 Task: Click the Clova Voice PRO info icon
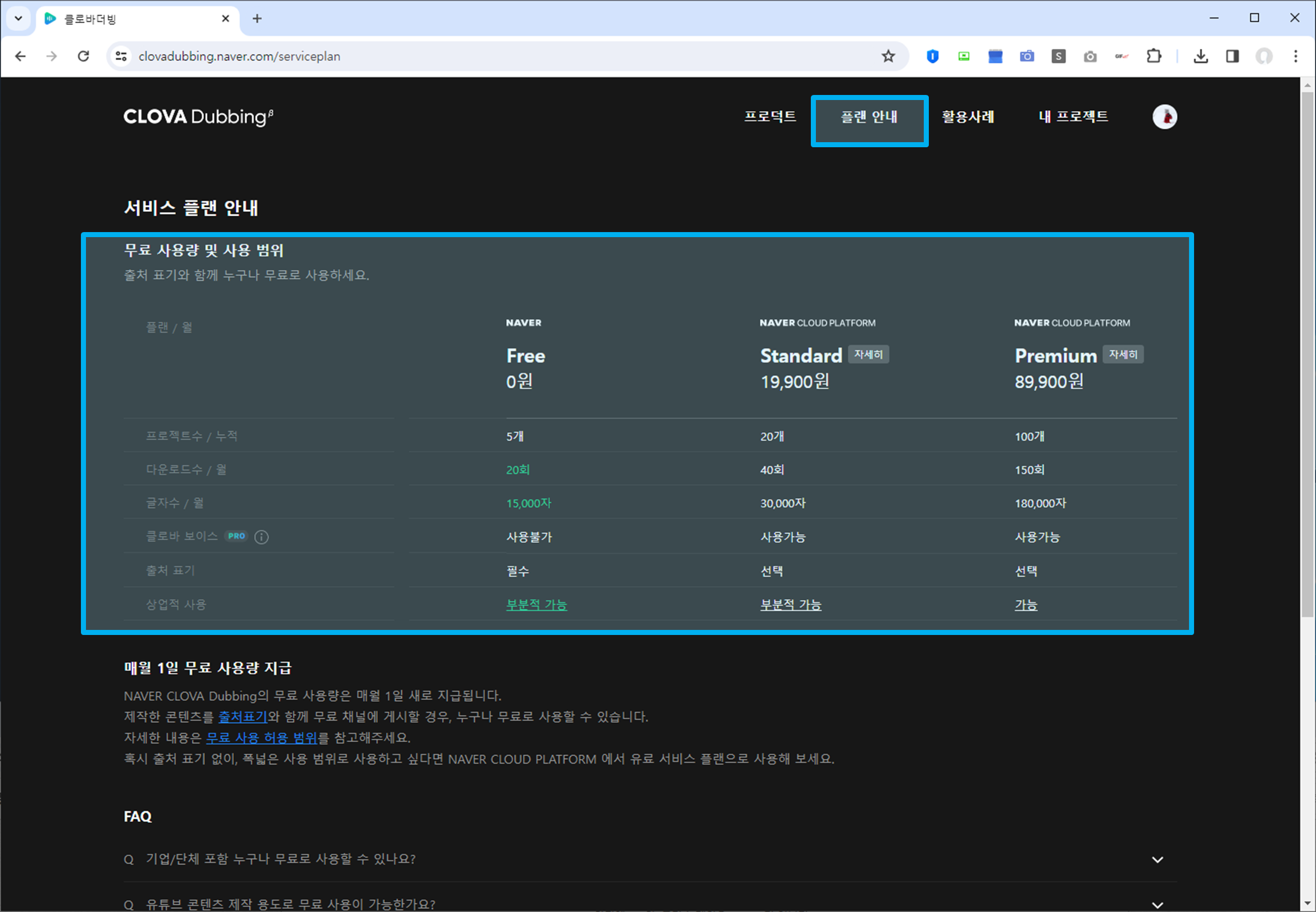point(261,537)
